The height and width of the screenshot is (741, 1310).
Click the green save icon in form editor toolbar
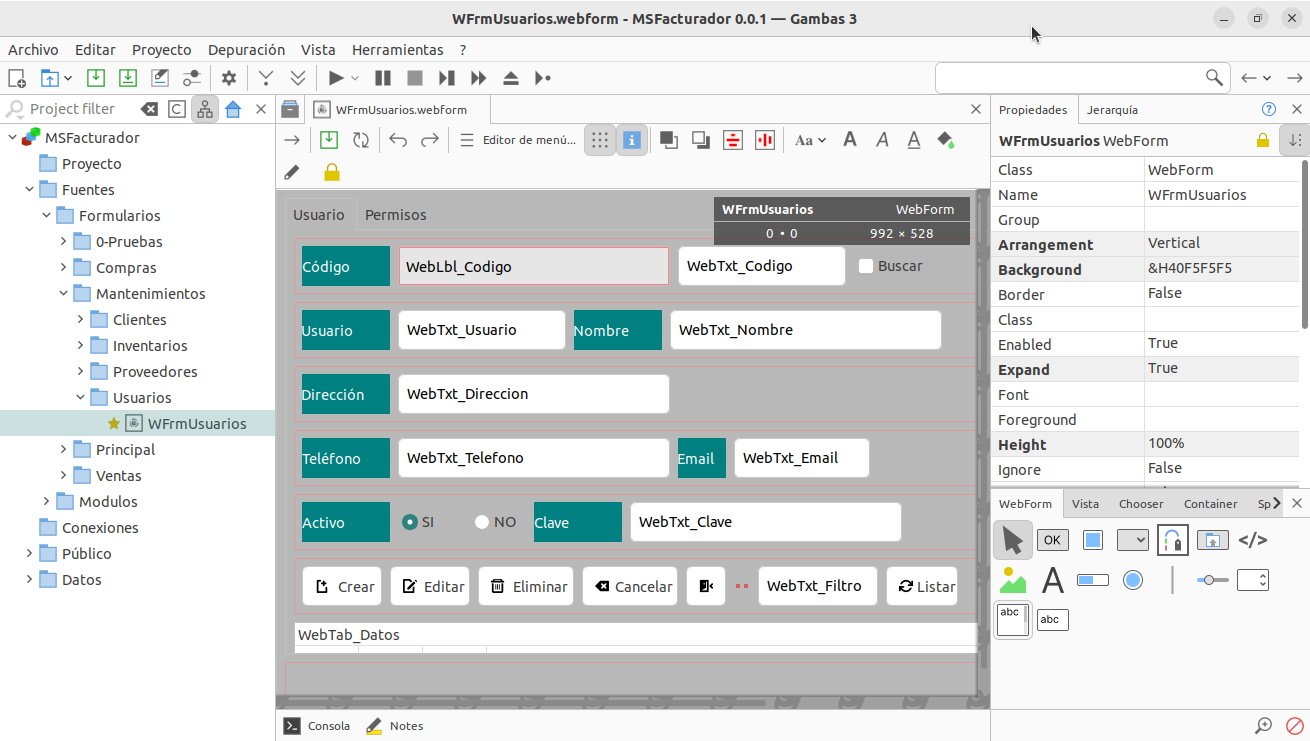[x=329, y=140]
